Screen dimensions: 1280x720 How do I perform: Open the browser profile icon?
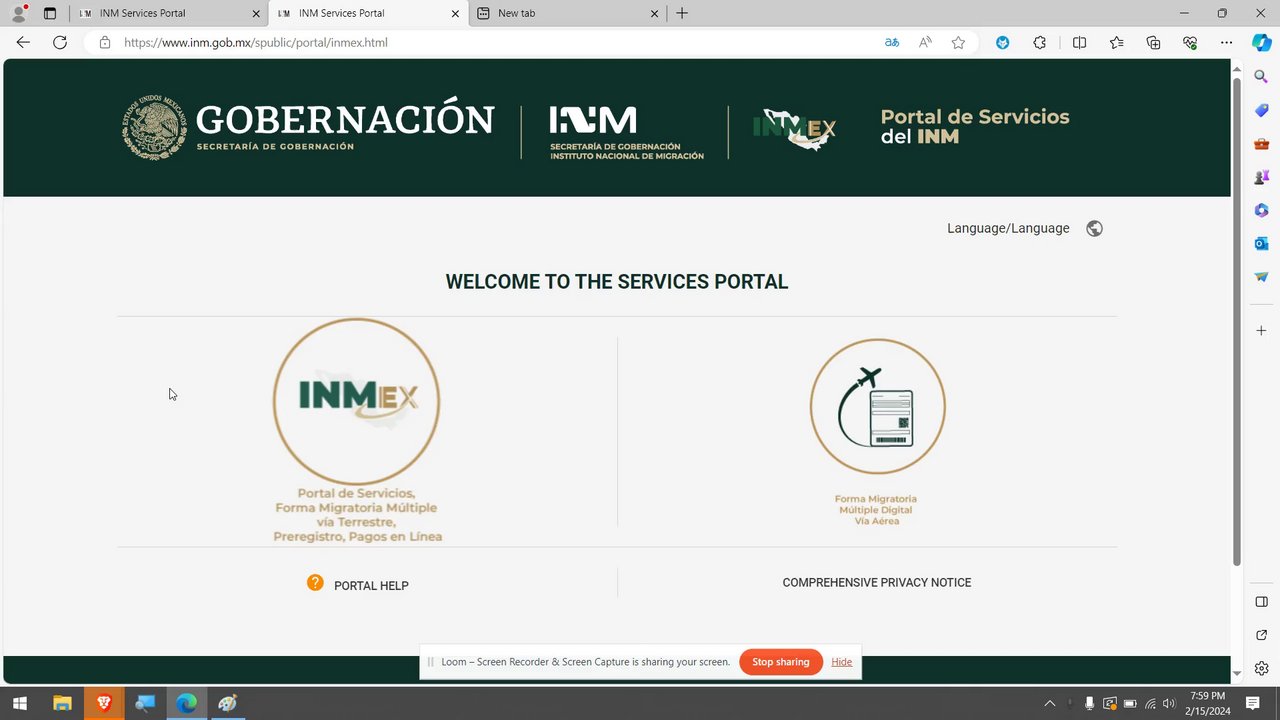pyautogui.click(x=18, y=13)
